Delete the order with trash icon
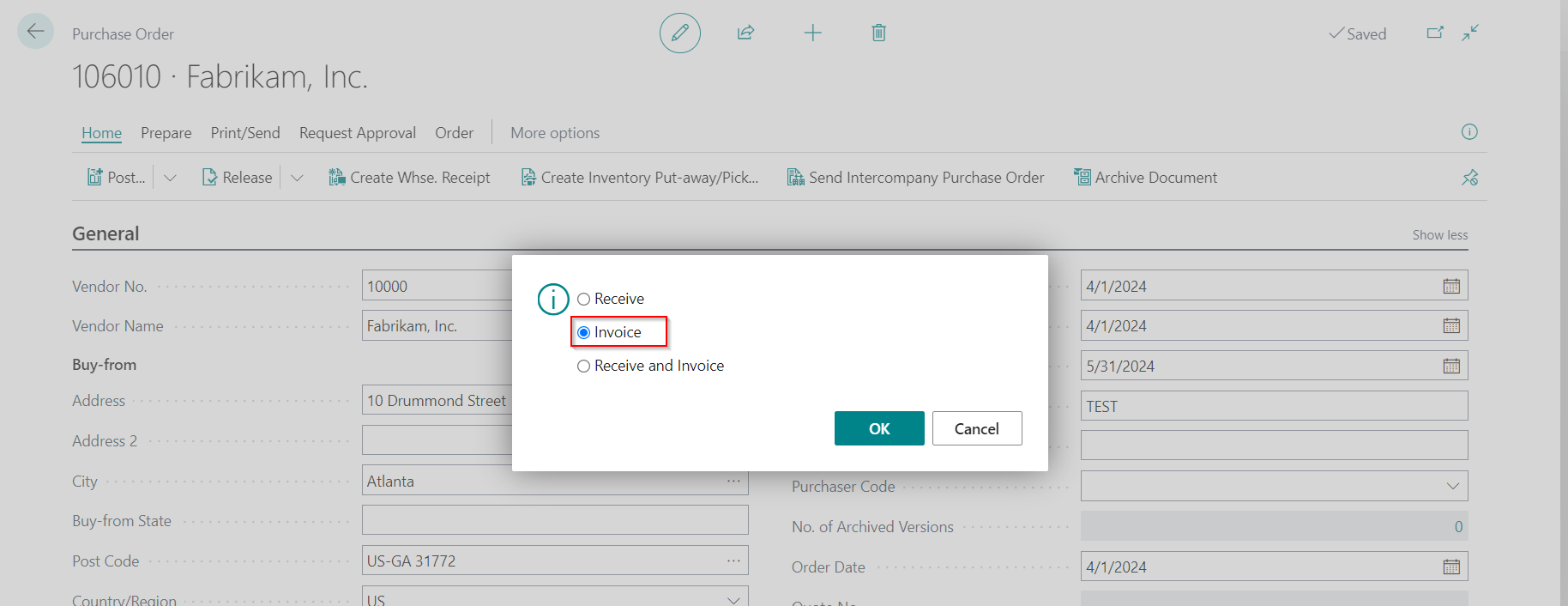The height and width of the screenshot is (606, 1568). point(878,33)
